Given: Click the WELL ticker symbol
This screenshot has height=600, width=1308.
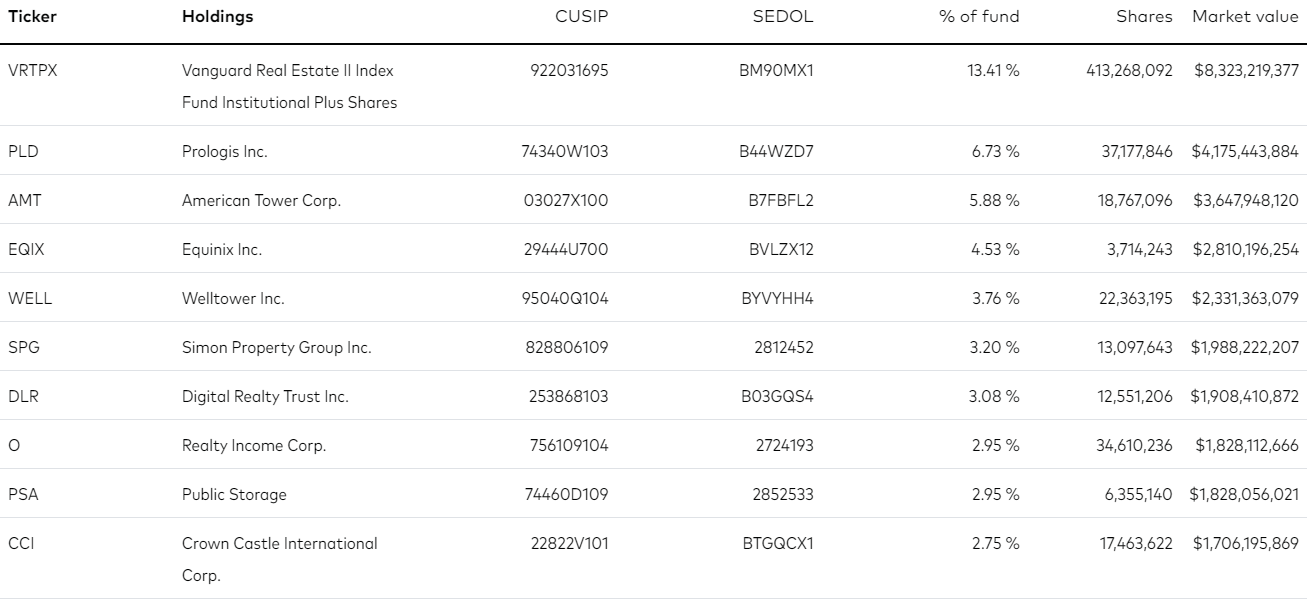Looking at the screenshot, I should coord(30,298).
